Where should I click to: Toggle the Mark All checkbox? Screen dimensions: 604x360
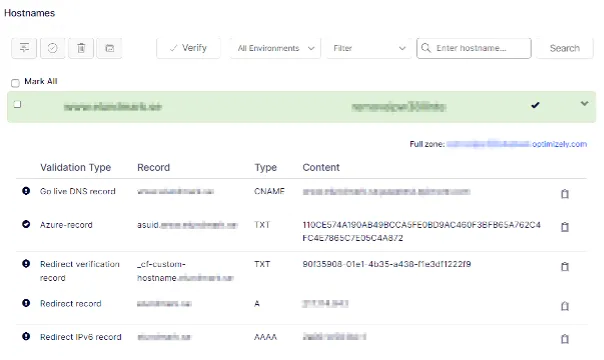[x=15, y=83]
